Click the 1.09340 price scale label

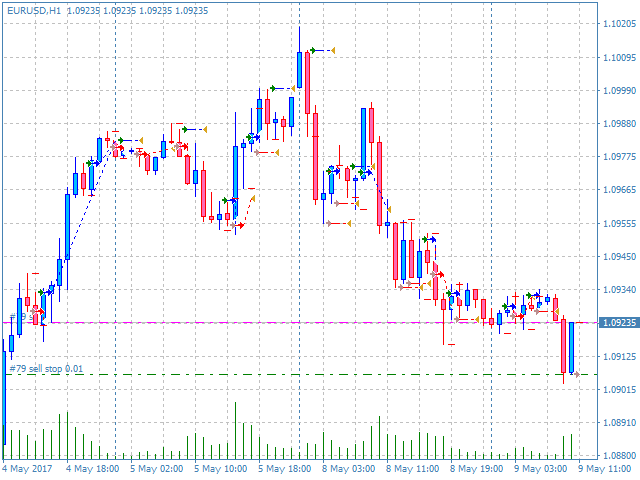click(x=619, y=289)
